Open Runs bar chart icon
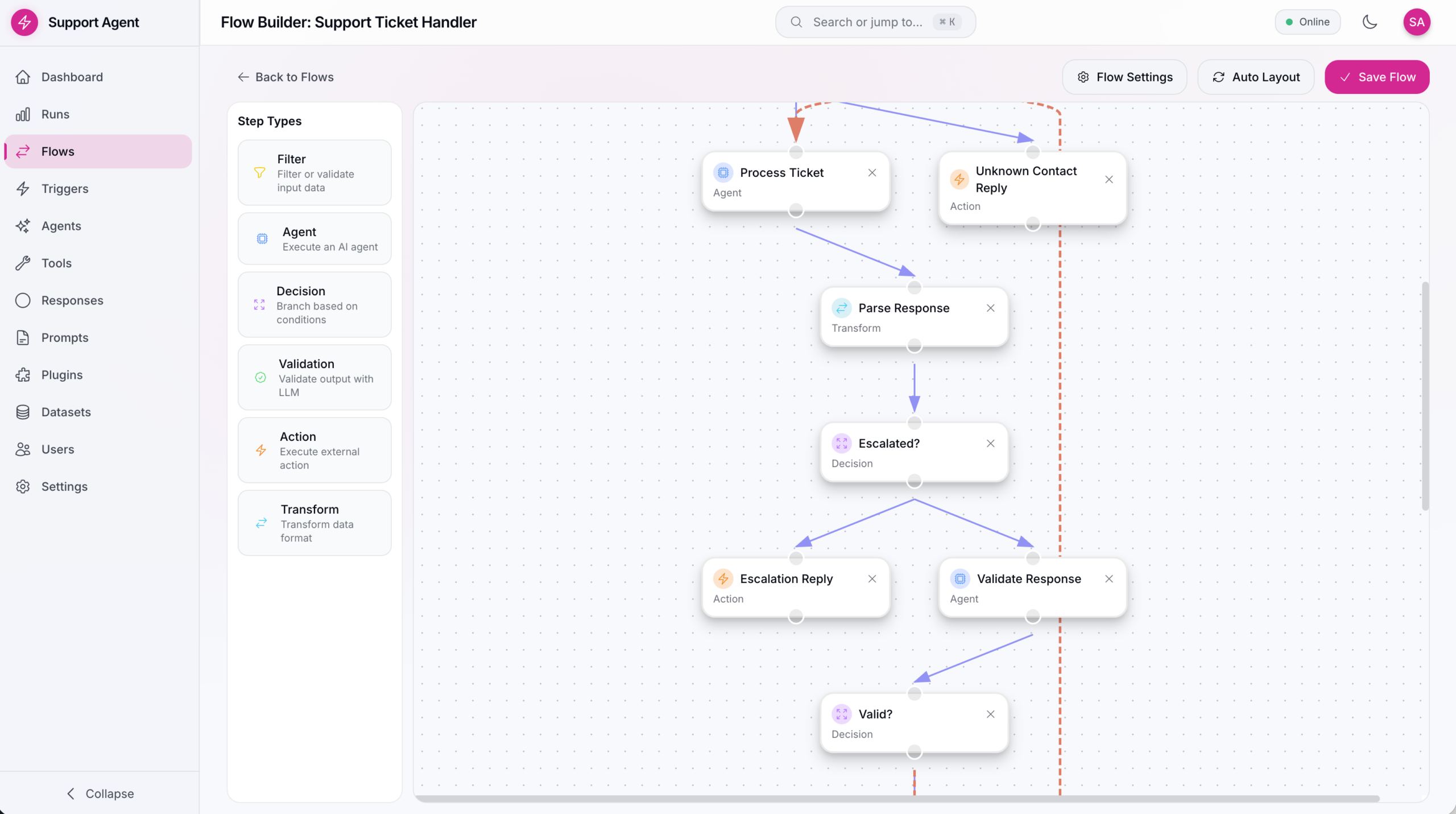The width and height of the screenshot is (1456, 814). [x=23, y=114]
